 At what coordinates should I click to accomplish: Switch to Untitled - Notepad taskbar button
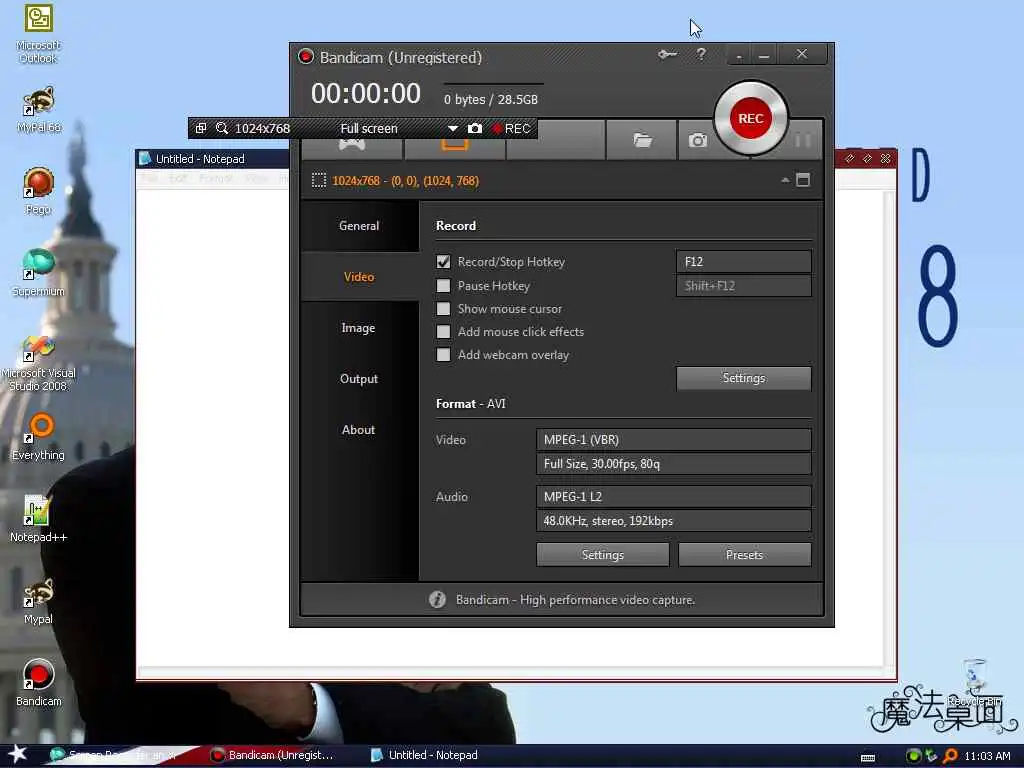[426, 755]
